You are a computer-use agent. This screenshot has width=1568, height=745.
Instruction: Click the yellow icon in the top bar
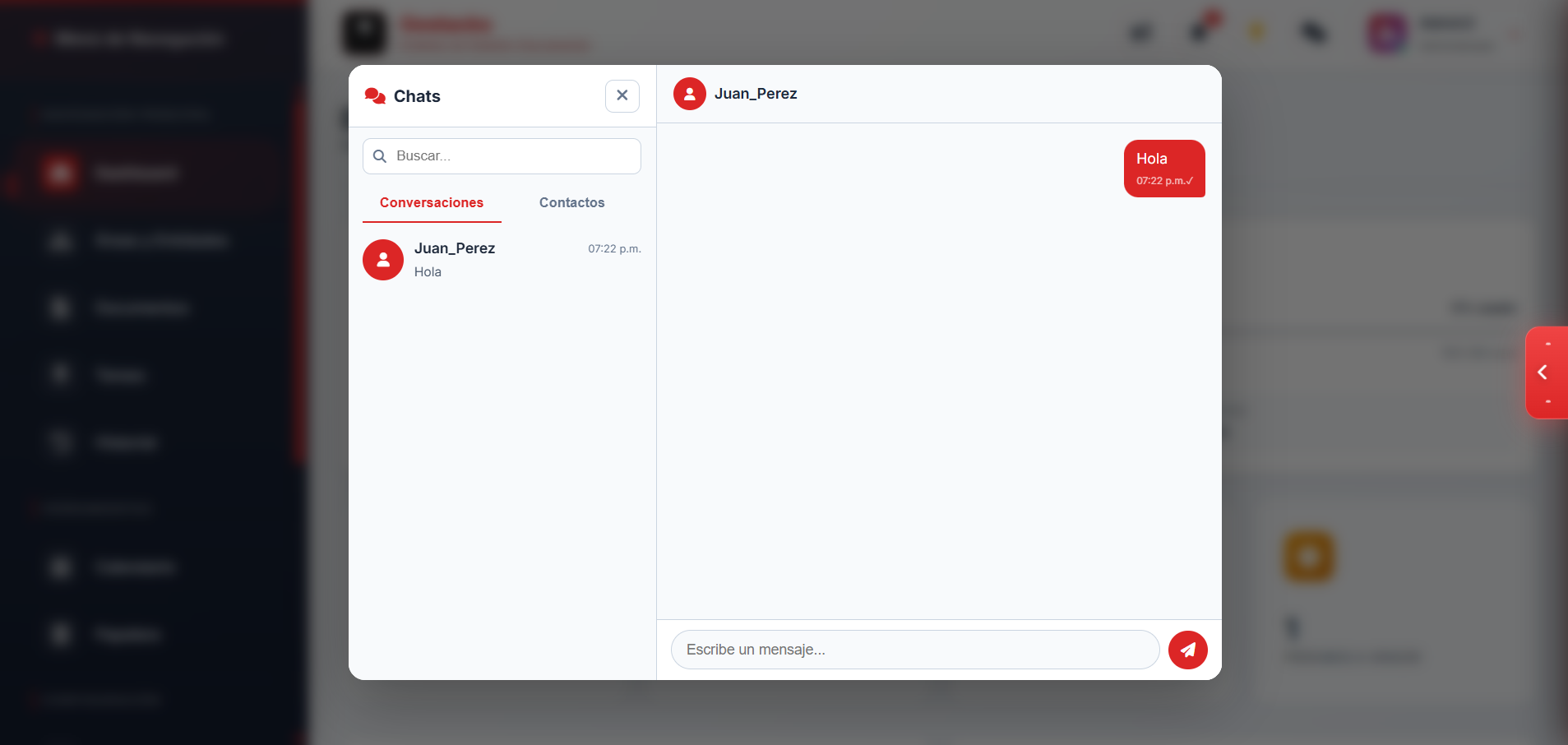[1256, 32]
